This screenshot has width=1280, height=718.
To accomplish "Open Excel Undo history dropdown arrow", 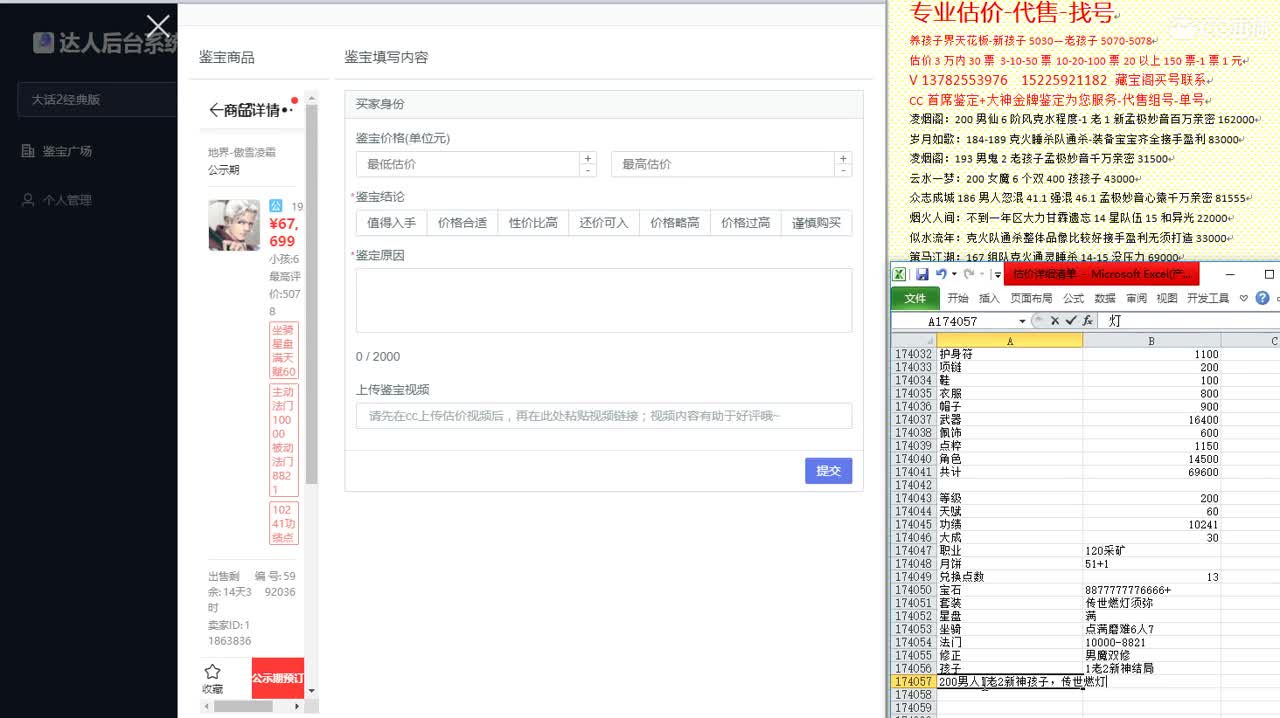I will coord(954,274).
